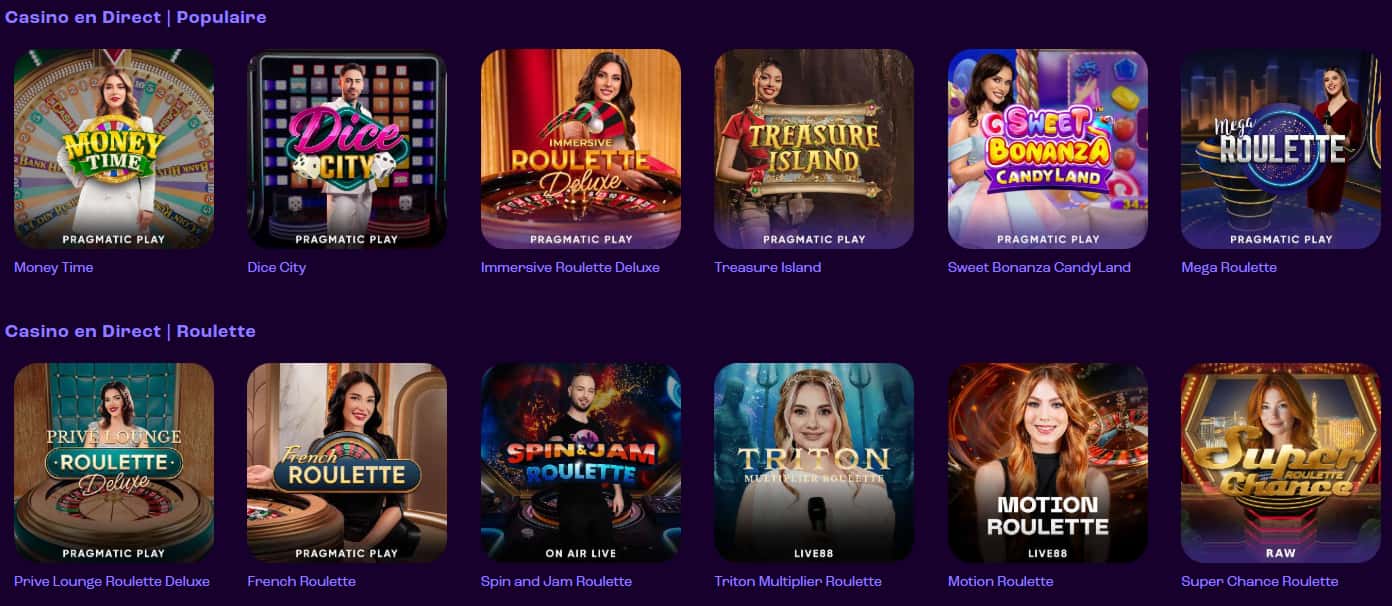Viewport: 1392px width, 606px height.
Task: Open the Dice City game thumbnail
Action: click(347, 149)
